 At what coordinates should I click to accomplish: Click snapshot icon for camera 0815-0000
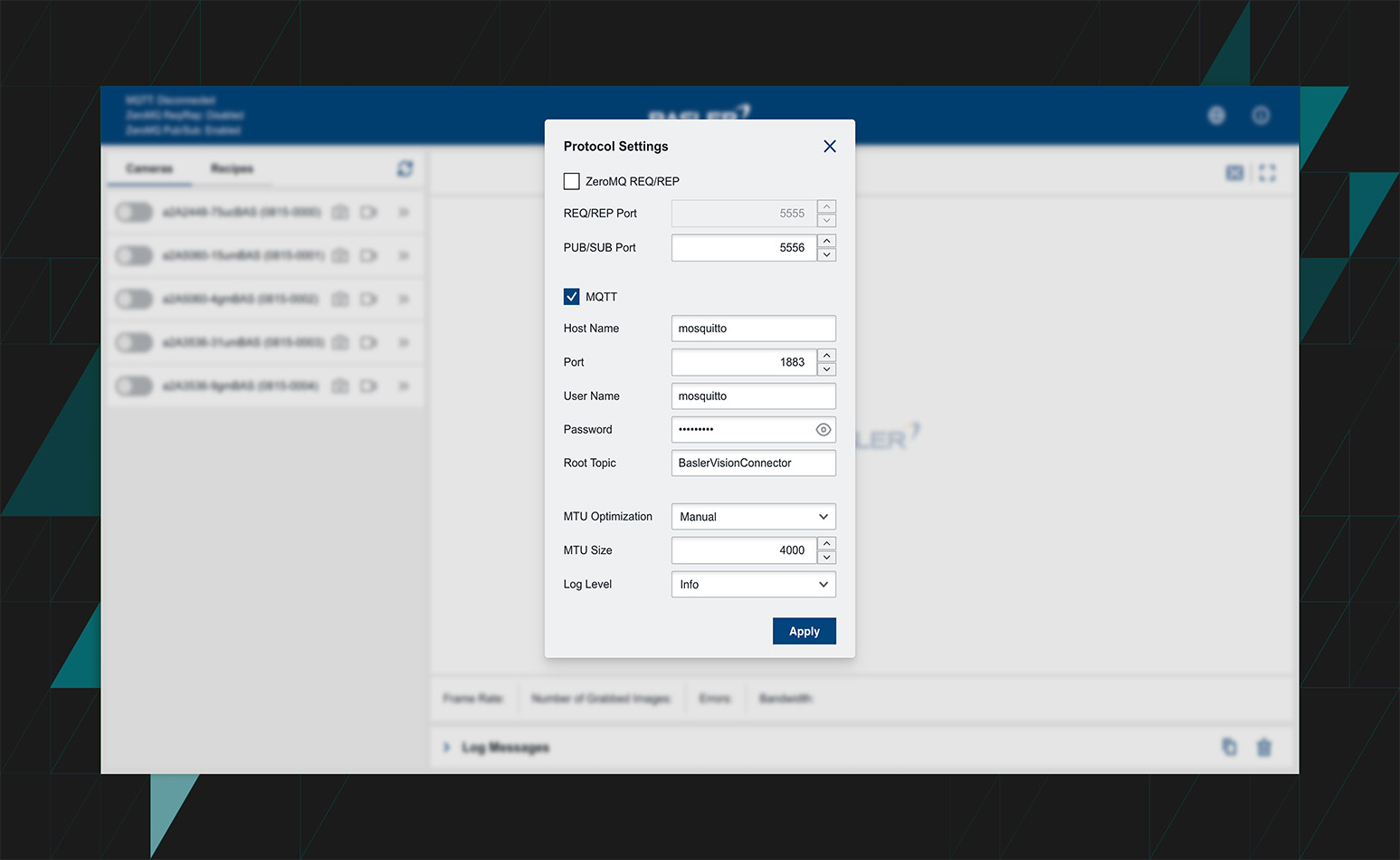340,212
